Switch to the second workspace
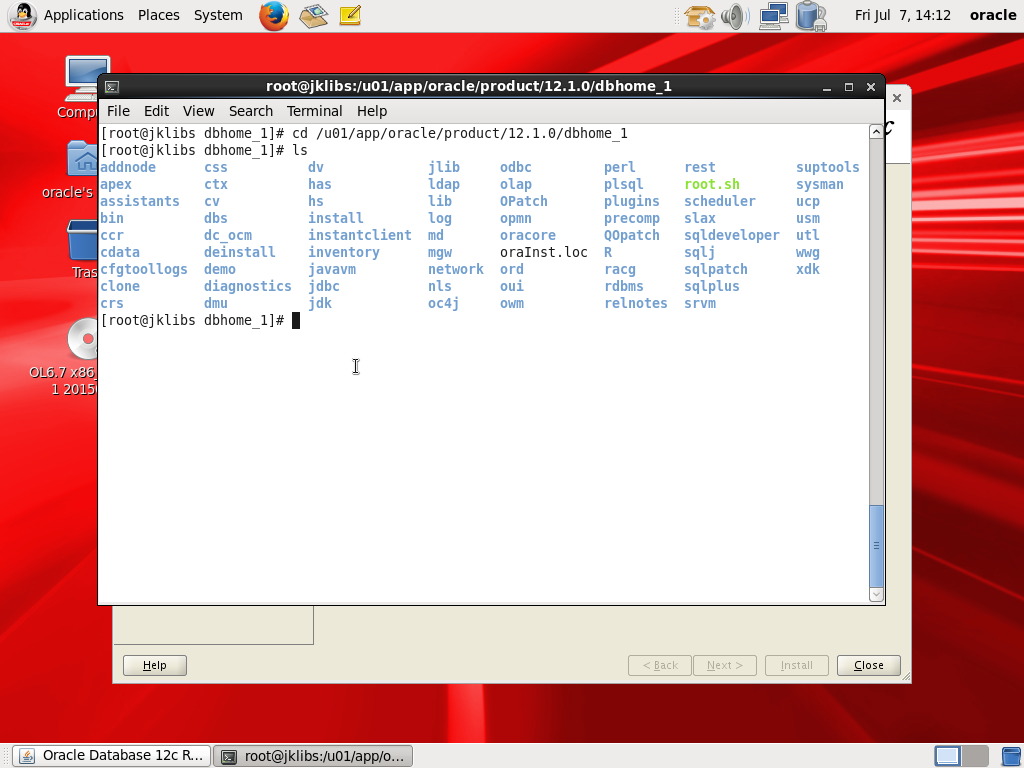1024x768 pixels. (x=975, y=756)
